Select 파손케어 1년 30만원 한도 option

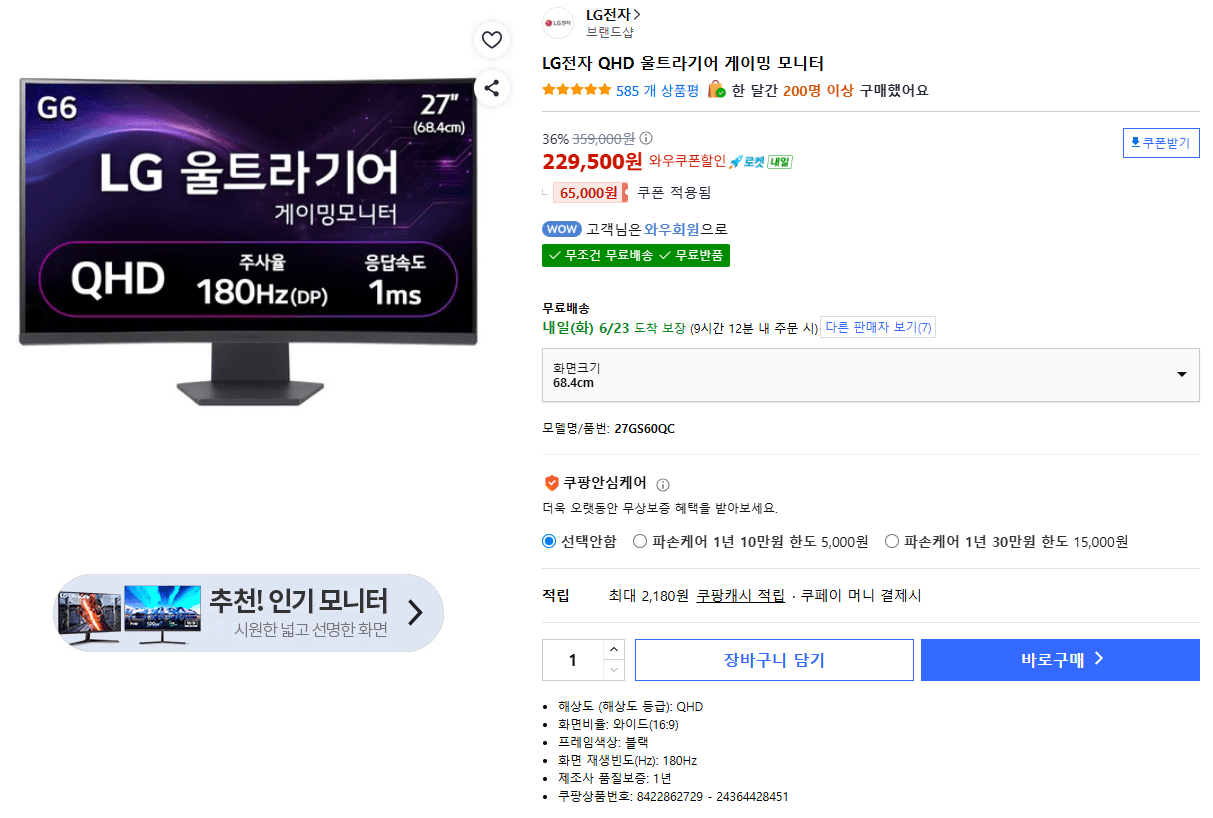point(892,542)
